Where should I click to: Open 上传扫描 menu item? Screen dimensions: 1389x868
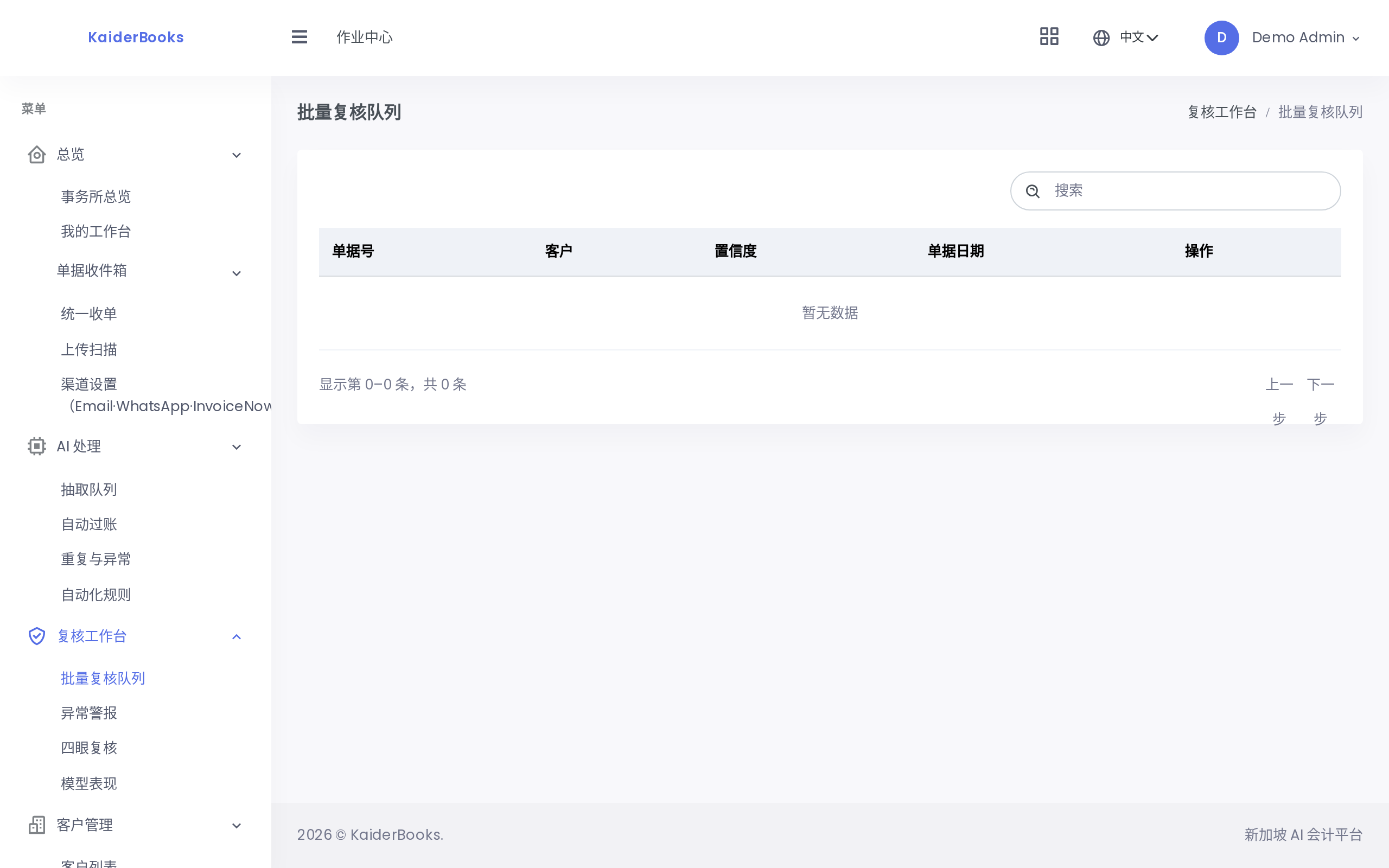(x=89, y=349)
